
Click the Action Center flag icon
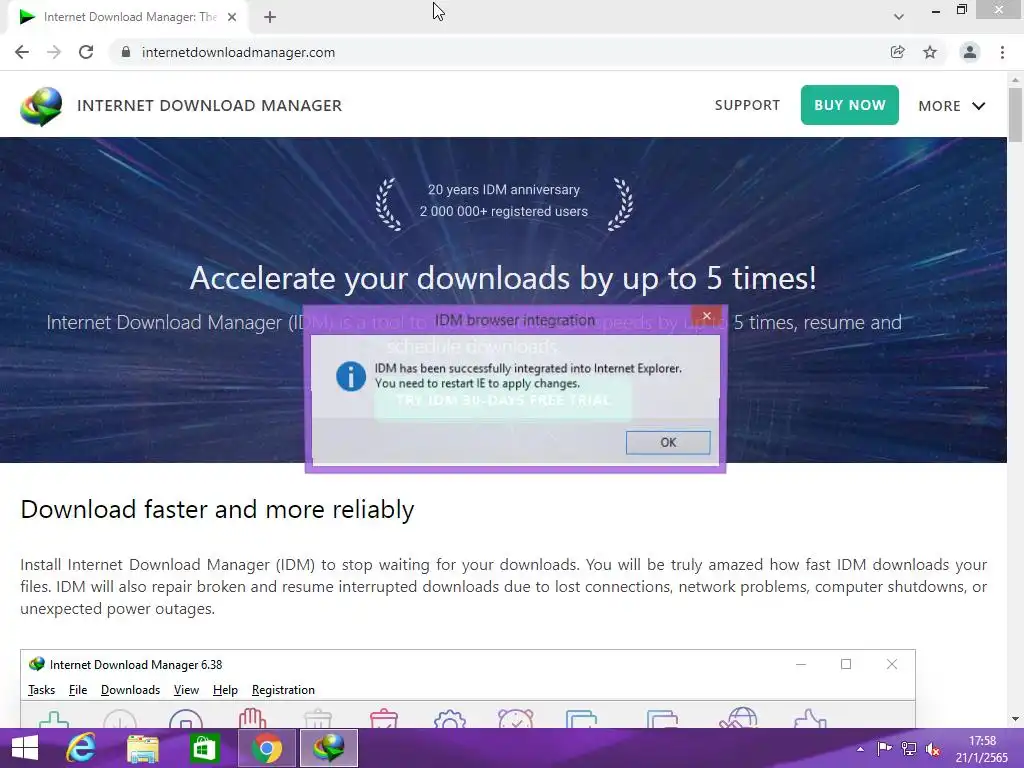884,749
